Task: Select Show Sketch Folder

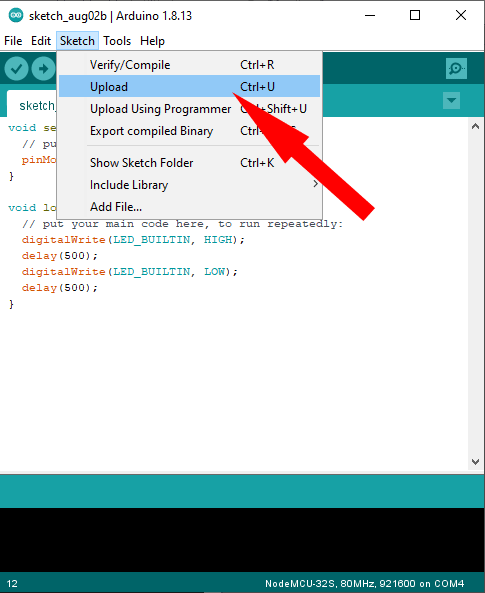Action: pyautogui.click(x=189, y=163)
